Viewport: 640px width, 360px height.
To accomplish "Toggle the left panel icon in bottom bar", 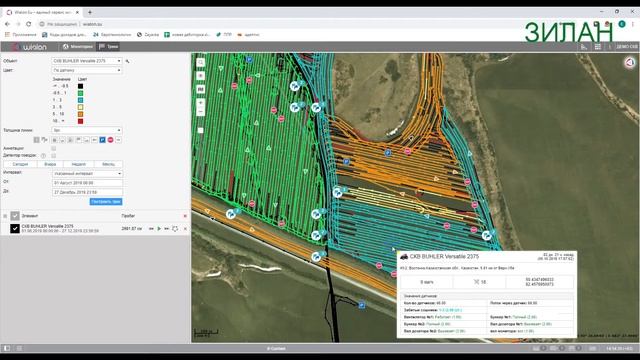I will click(x=7, y=348).
